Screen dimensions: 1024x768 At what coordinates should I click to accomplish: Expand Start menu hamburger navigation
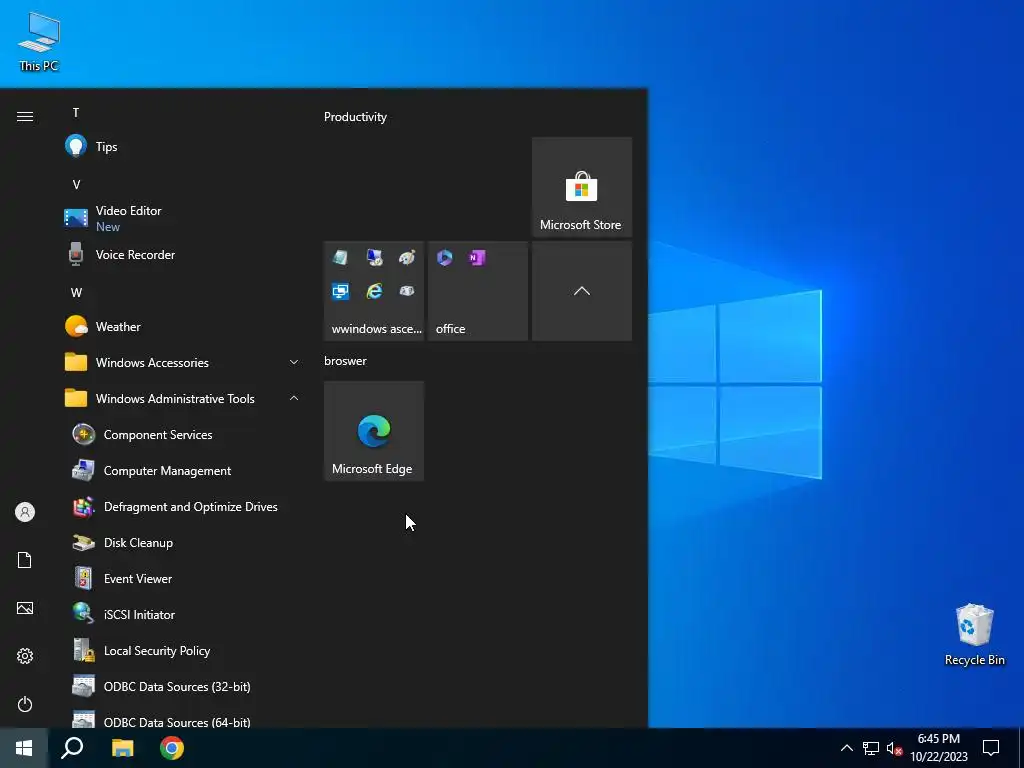point(25,116)
